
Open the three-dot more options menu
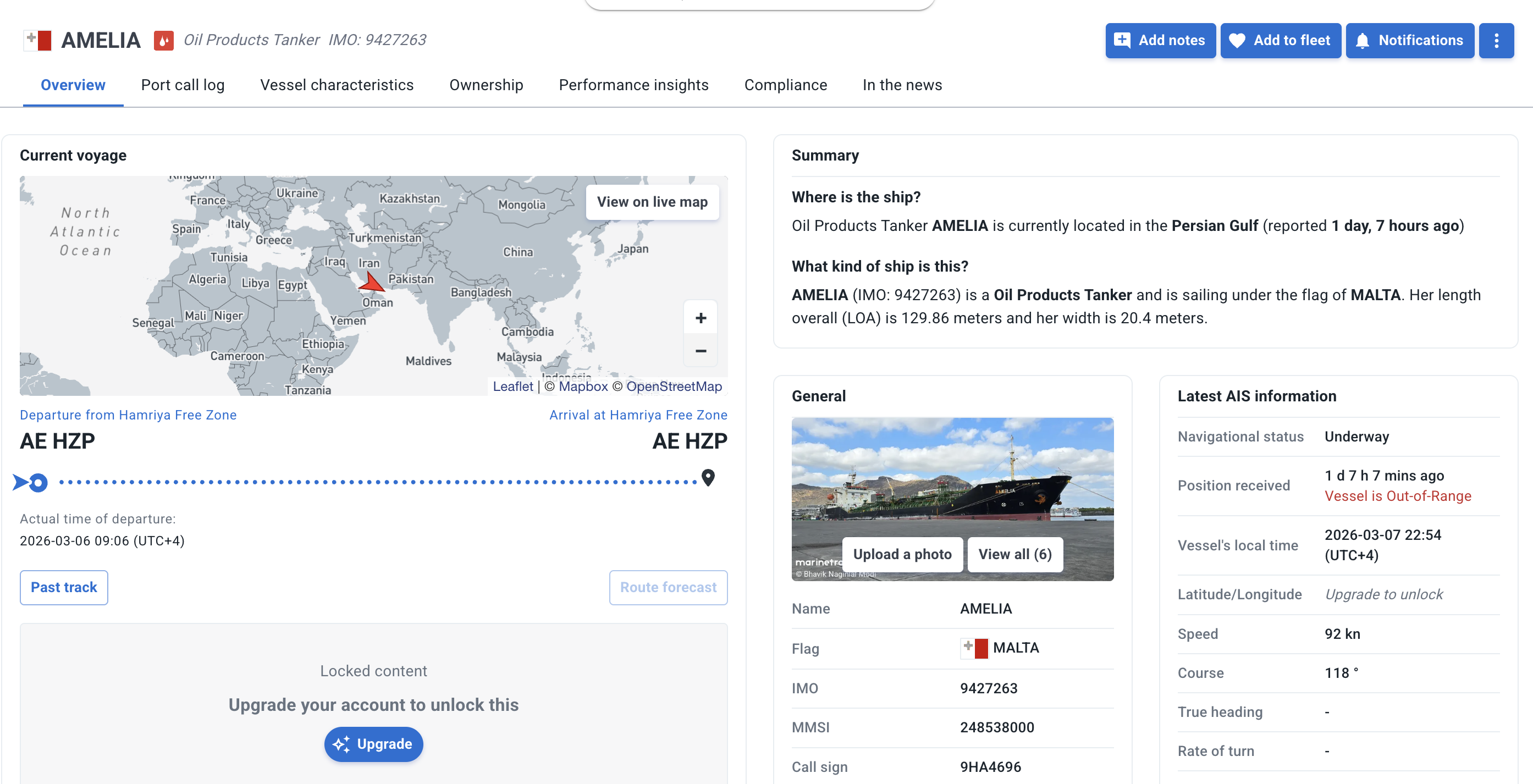click(x=1496, y=41)
